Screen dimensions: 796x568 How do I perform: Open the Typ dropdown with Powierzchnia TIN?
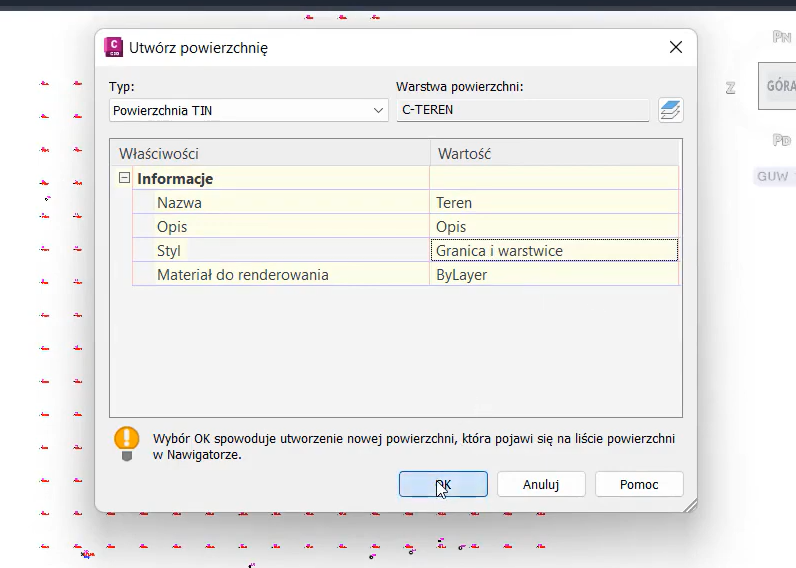click(x=248, y=110)
